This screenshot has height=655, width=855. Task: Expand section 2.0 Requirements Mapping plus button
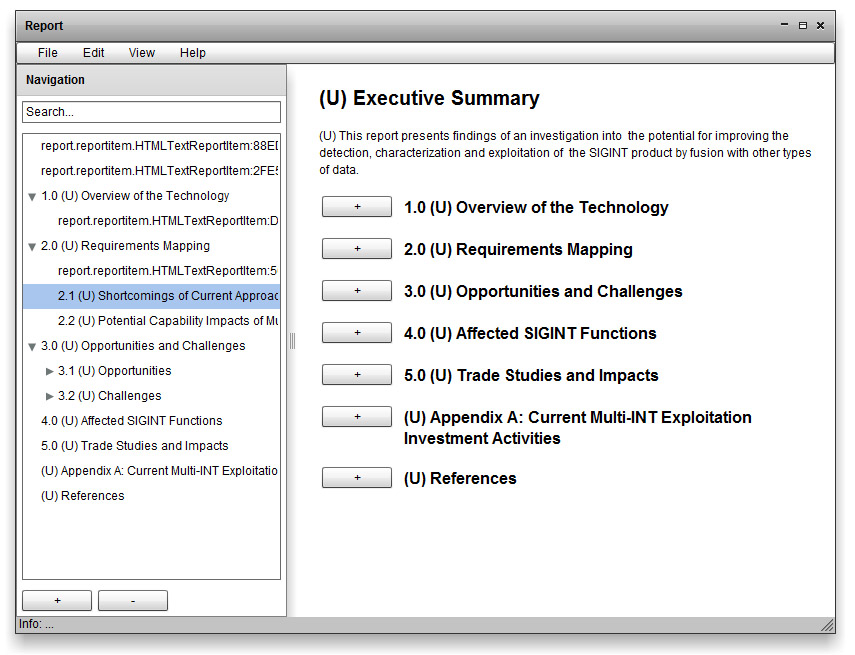356,249
